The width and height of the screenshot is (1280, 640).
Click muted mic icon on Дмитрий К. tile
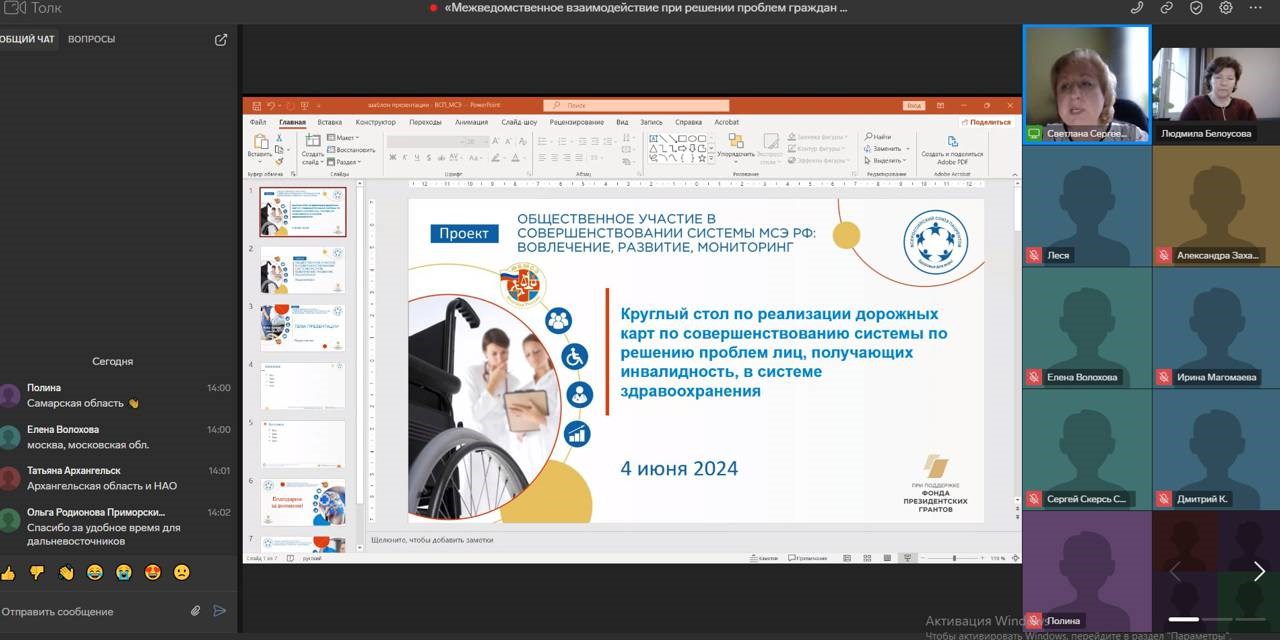click(x=1164, y=499)
